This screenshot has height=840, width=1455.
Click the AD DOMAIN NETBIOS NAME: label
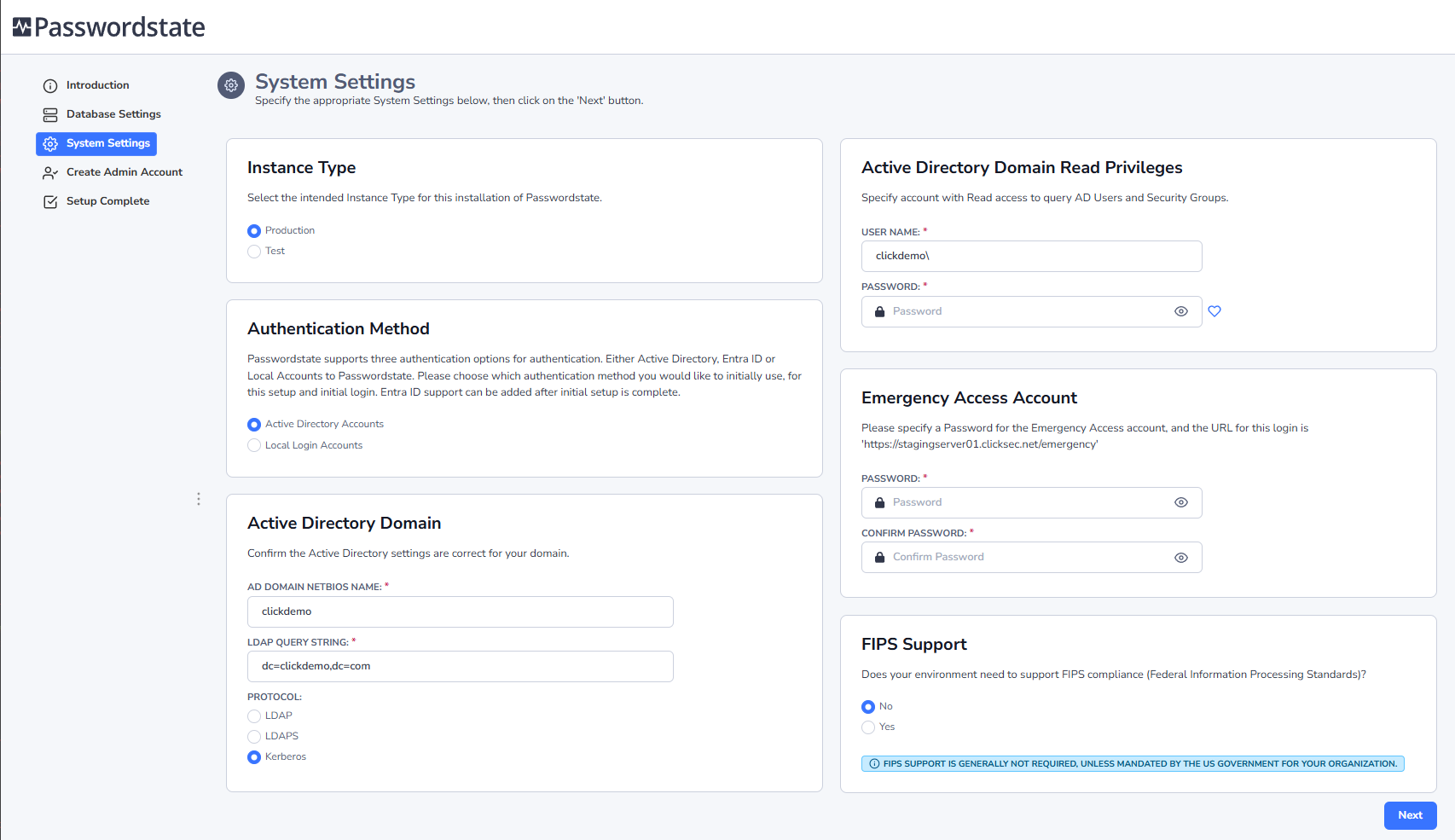315,588
